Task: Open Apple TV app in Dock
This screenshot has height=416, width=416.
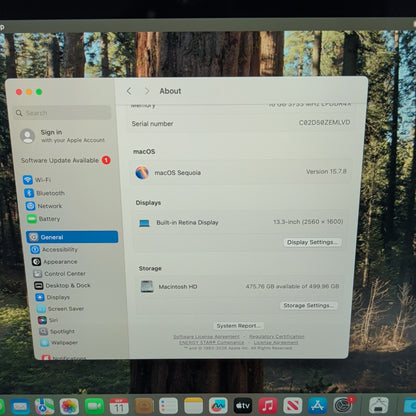Action: pyautogui.click(x=243, y=406)
